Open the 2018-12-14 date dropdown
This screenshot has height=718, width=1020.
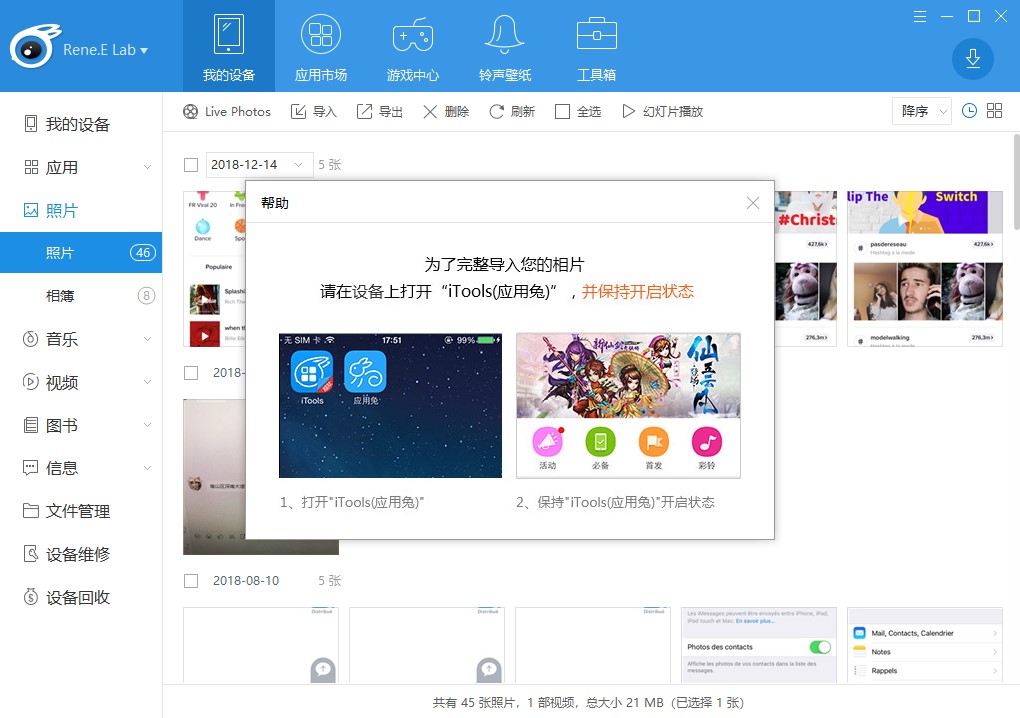click(259, 165)
